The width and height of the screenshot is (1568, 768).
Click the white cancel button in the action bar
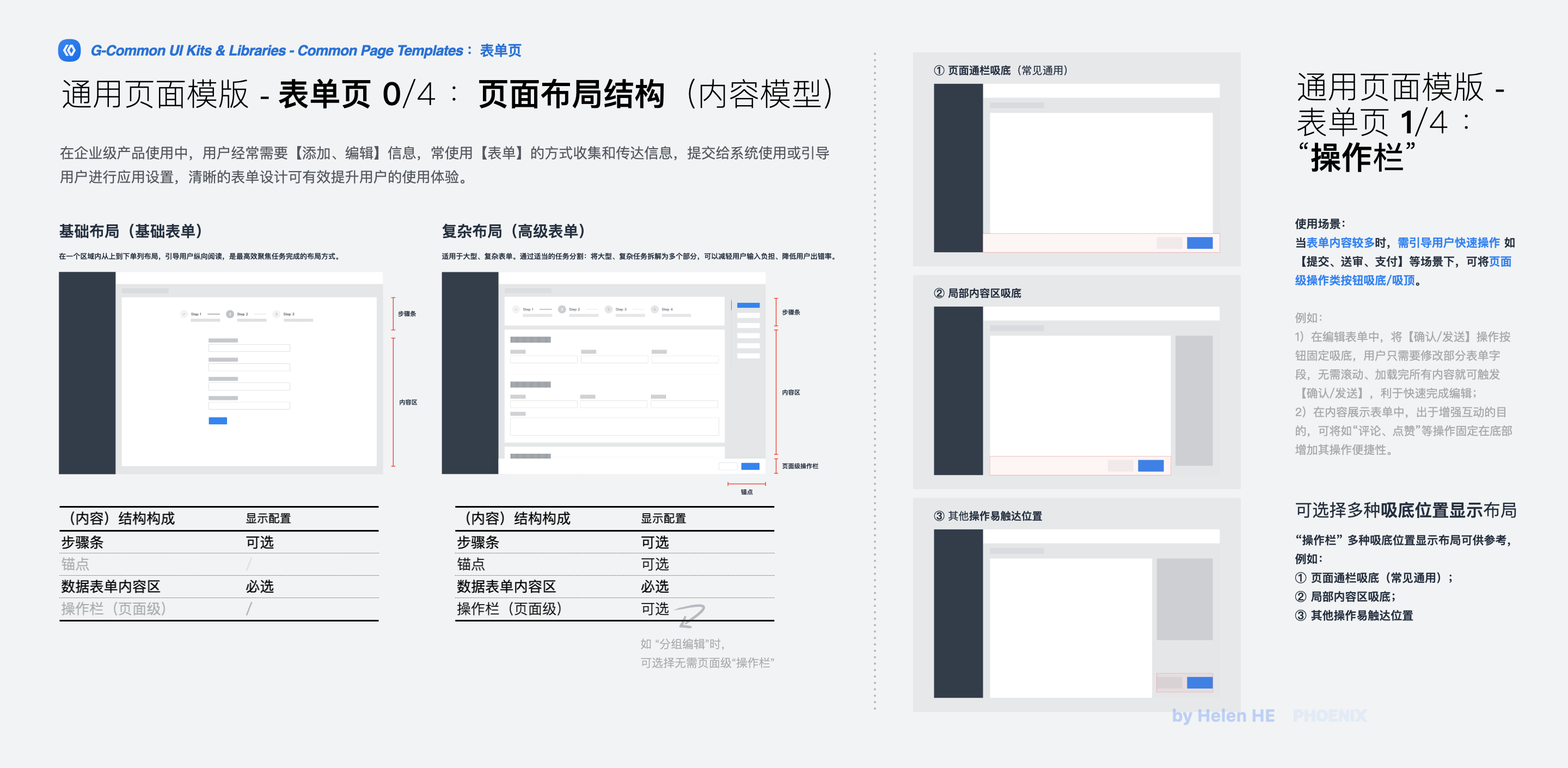coord(728,467)
